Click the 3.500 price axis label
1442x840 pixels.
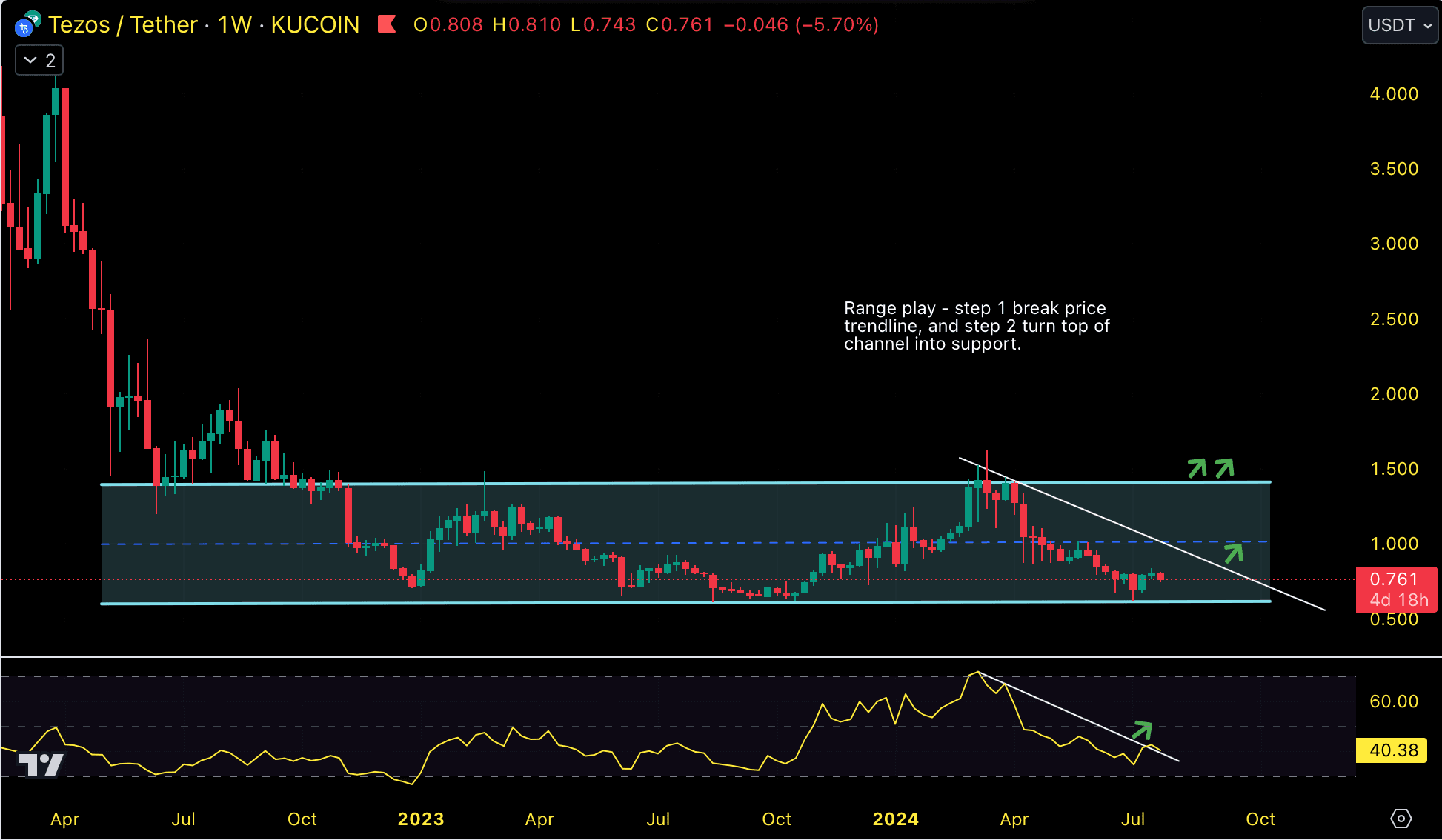click(x=1394, y=169)
